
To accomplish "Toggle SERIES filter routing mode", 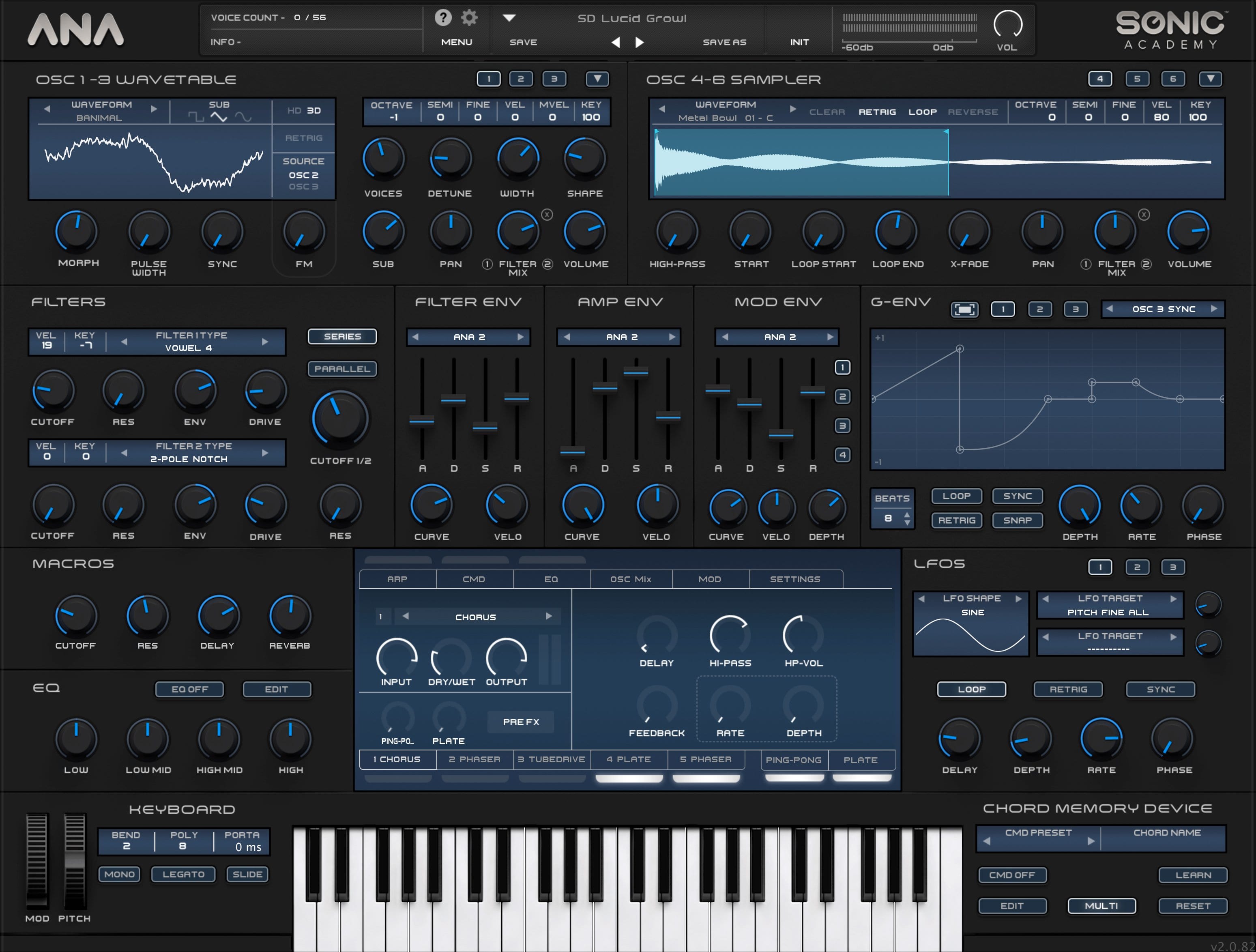I will [342, 336].
